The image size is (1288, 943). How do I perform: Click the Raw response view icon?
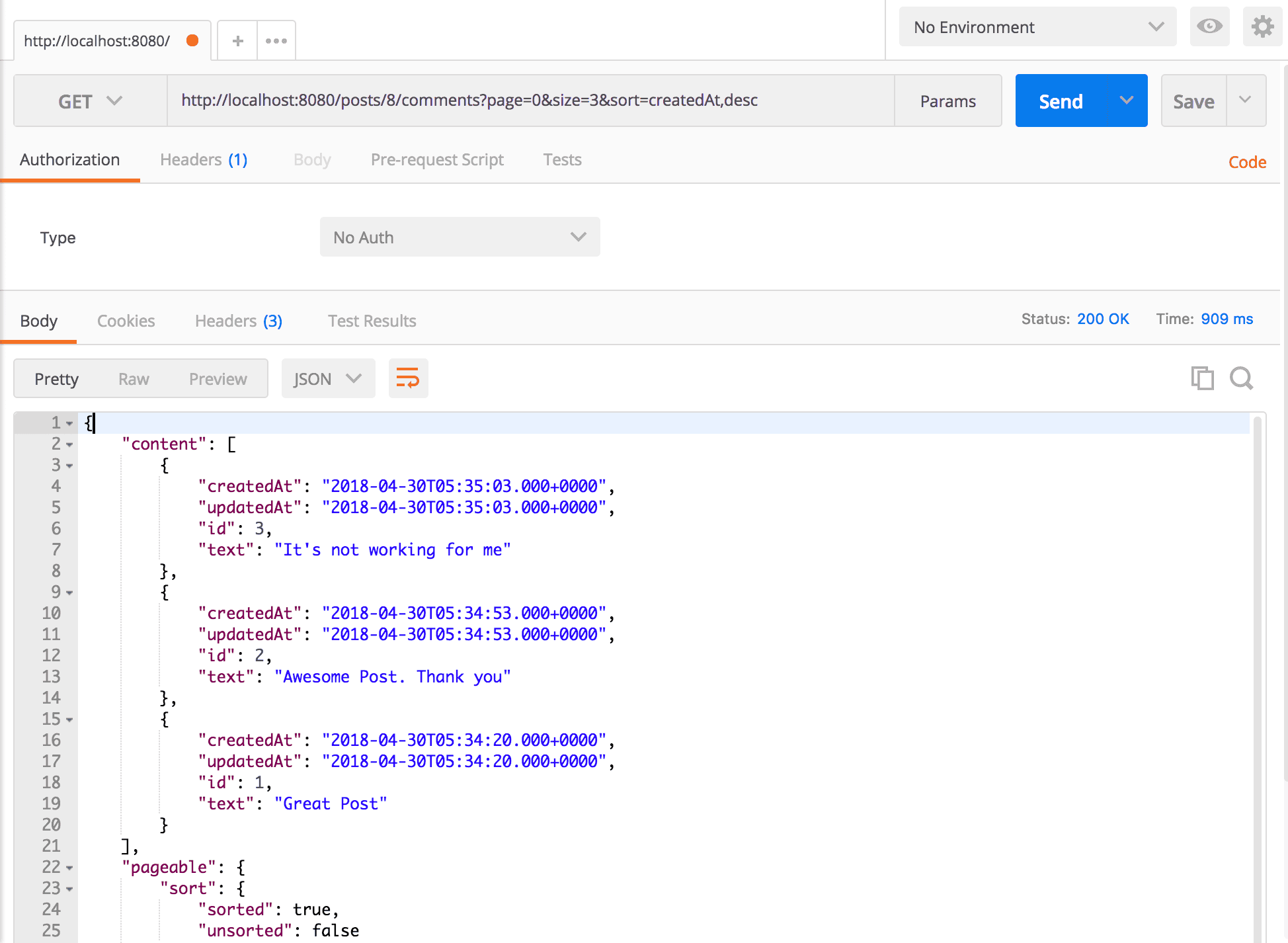tap(135, 378)
